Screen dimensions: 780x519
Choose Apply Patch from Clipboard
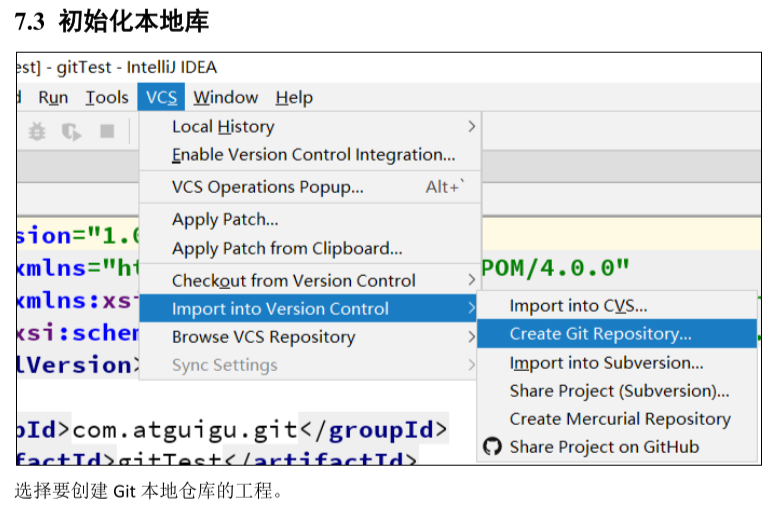pyautogui.click(x=310, y=248)
